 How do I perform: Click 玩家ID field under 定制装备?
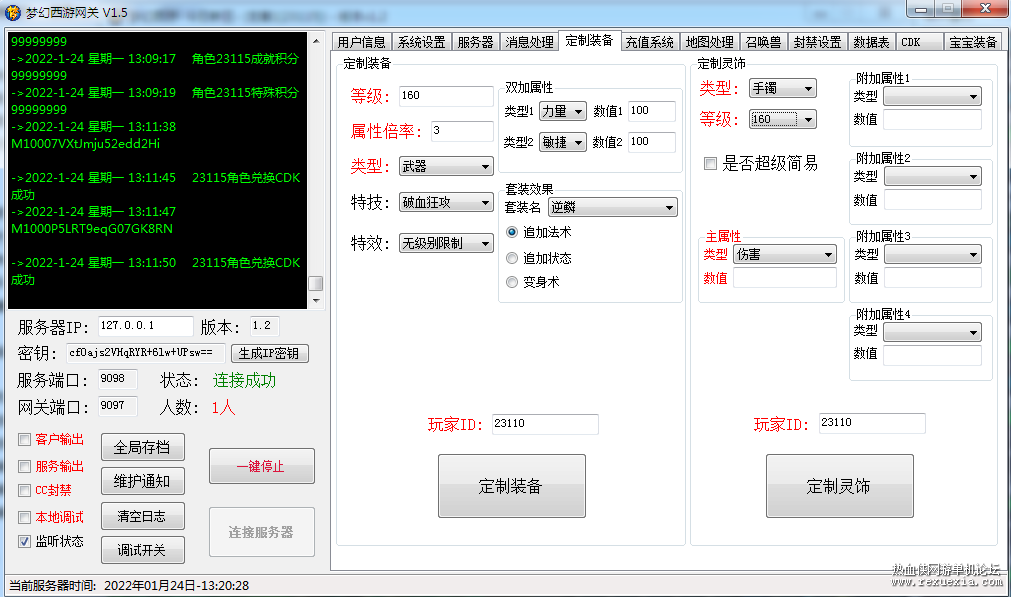click(545, 424)
